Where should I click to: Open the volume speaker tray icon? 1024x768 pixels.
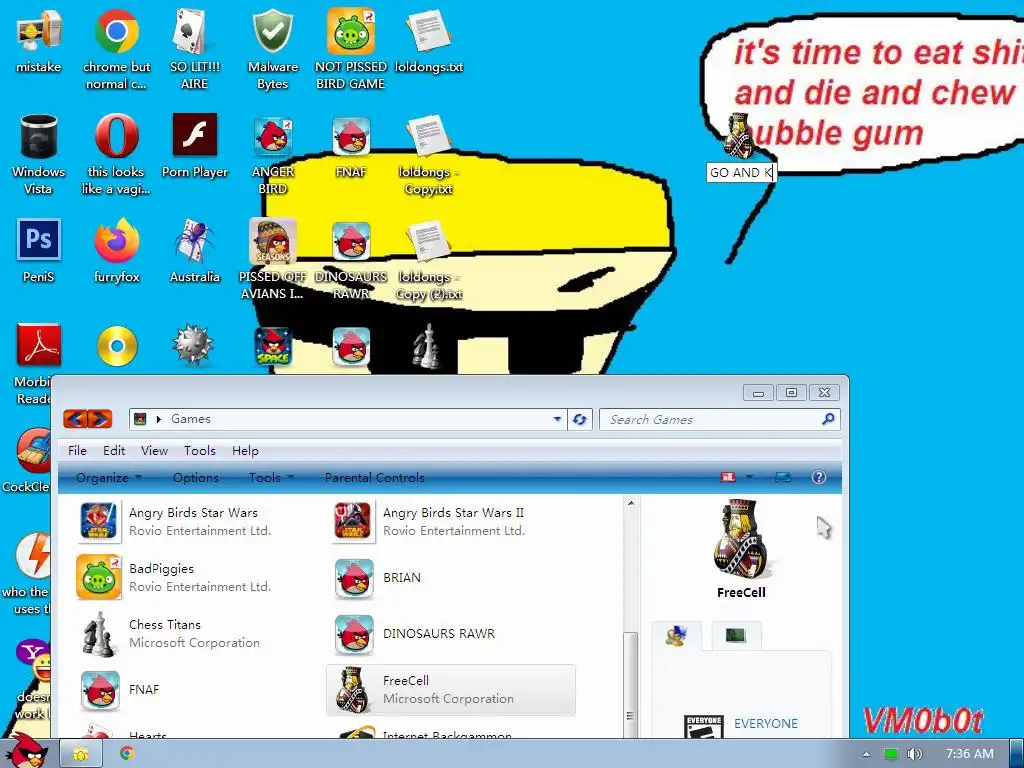click(x=915, y=754)
